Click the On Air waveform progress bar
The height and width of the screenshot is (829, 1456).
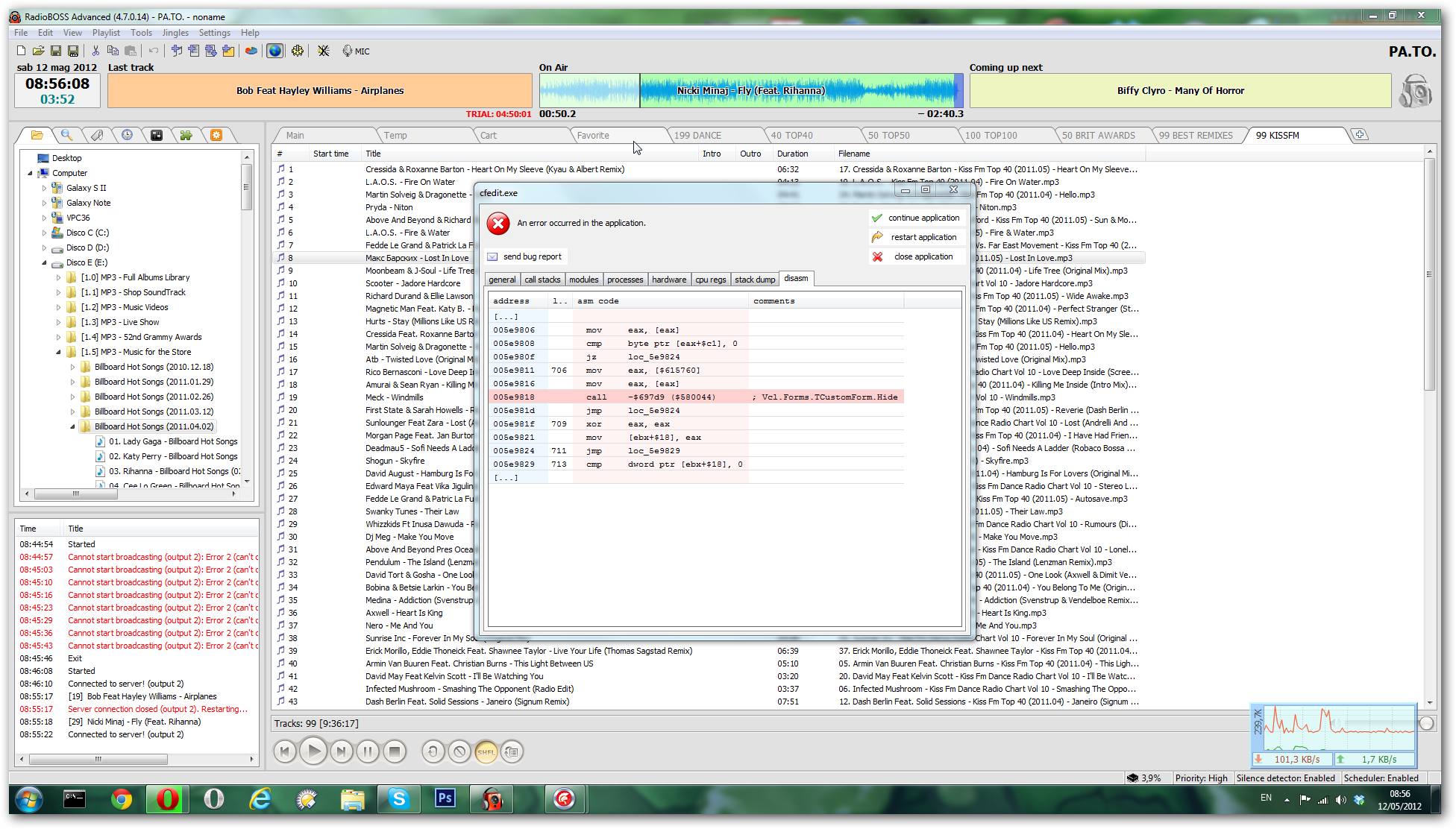pos(751,90)
